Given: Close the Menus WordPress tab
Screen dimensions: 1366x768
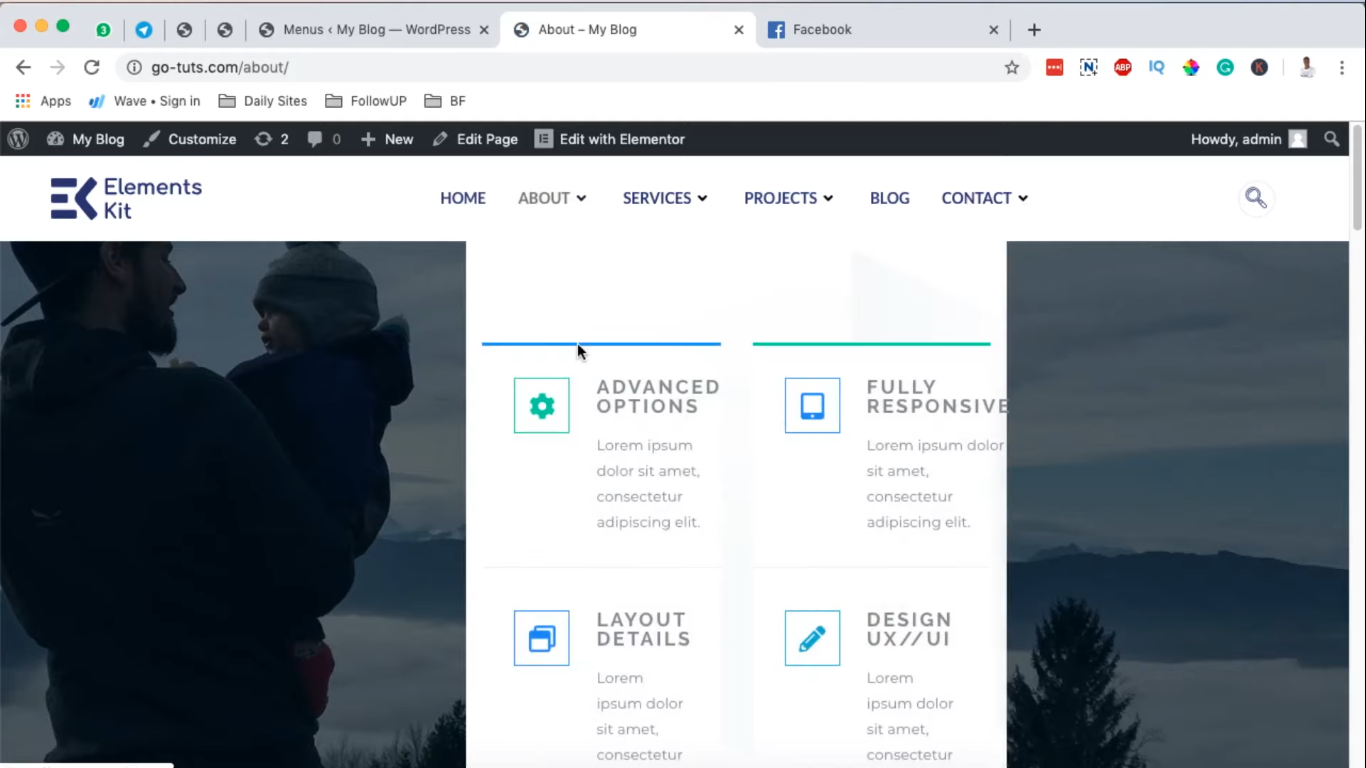Looking at the screenshot, I should [x=484, y=30].
